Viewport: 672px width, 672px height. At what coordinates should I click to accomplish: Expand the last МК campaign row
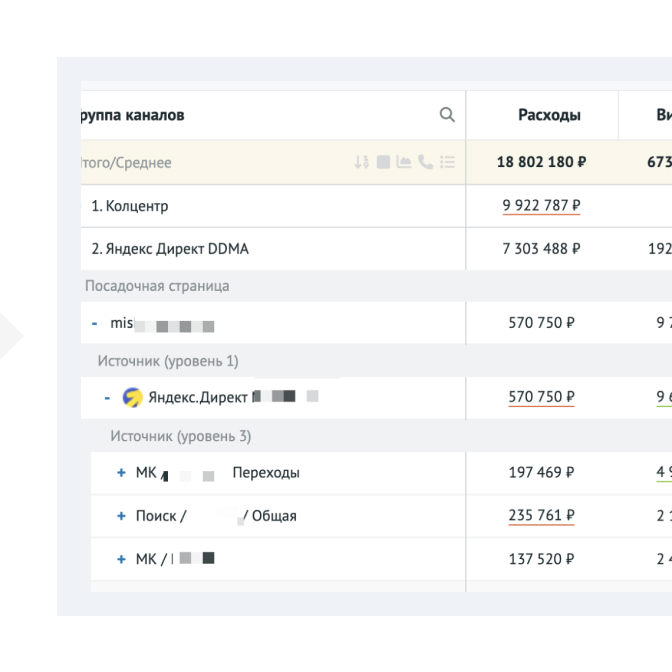pos(121,559)
